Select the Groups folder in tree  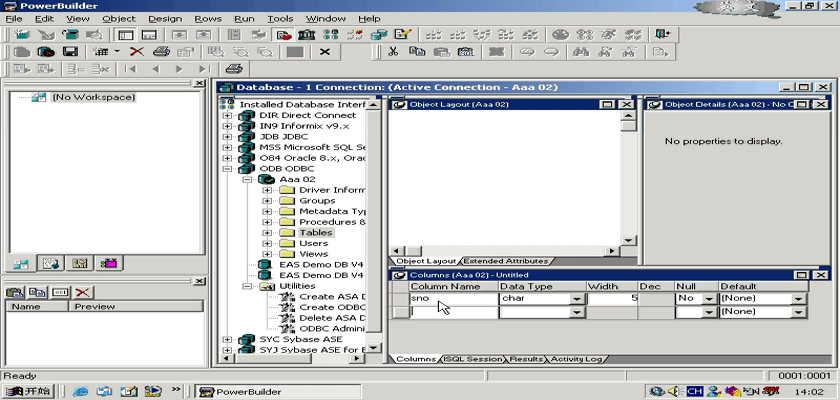pos(317,201)
